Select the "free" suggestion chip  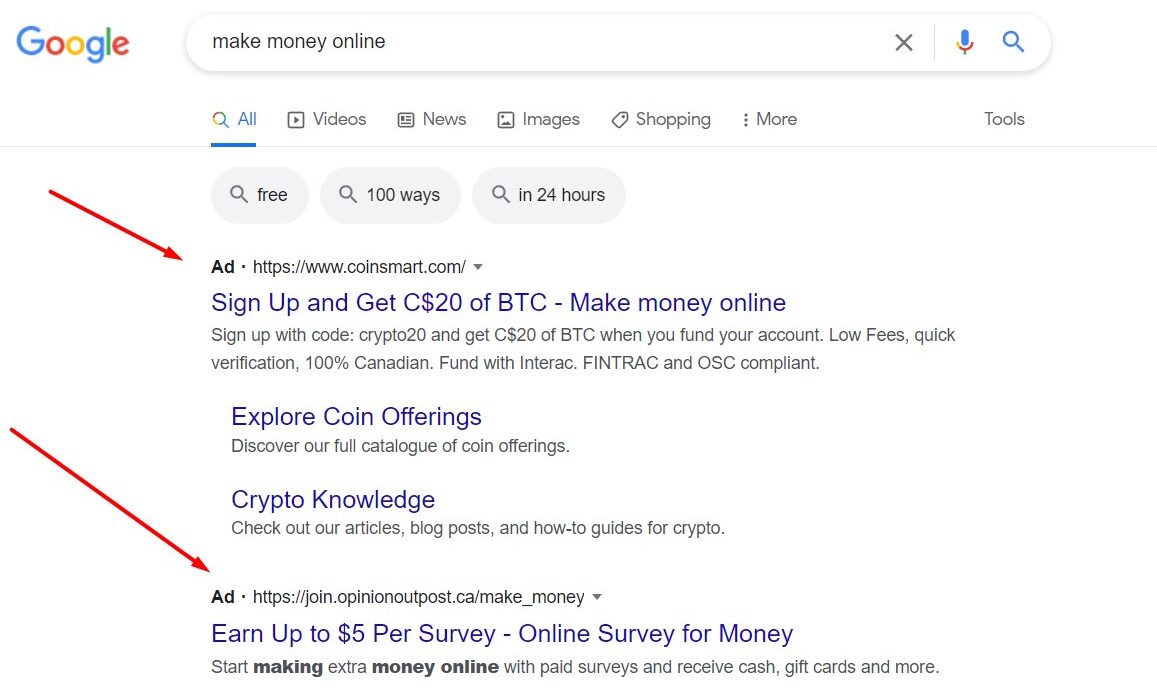pos(260,195)
